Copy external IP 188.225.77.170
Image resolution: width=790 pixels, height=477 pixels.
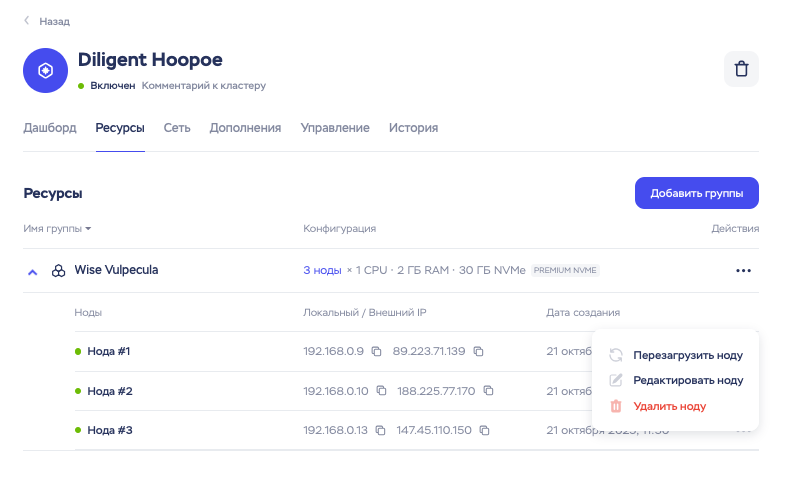coord(482,391)
